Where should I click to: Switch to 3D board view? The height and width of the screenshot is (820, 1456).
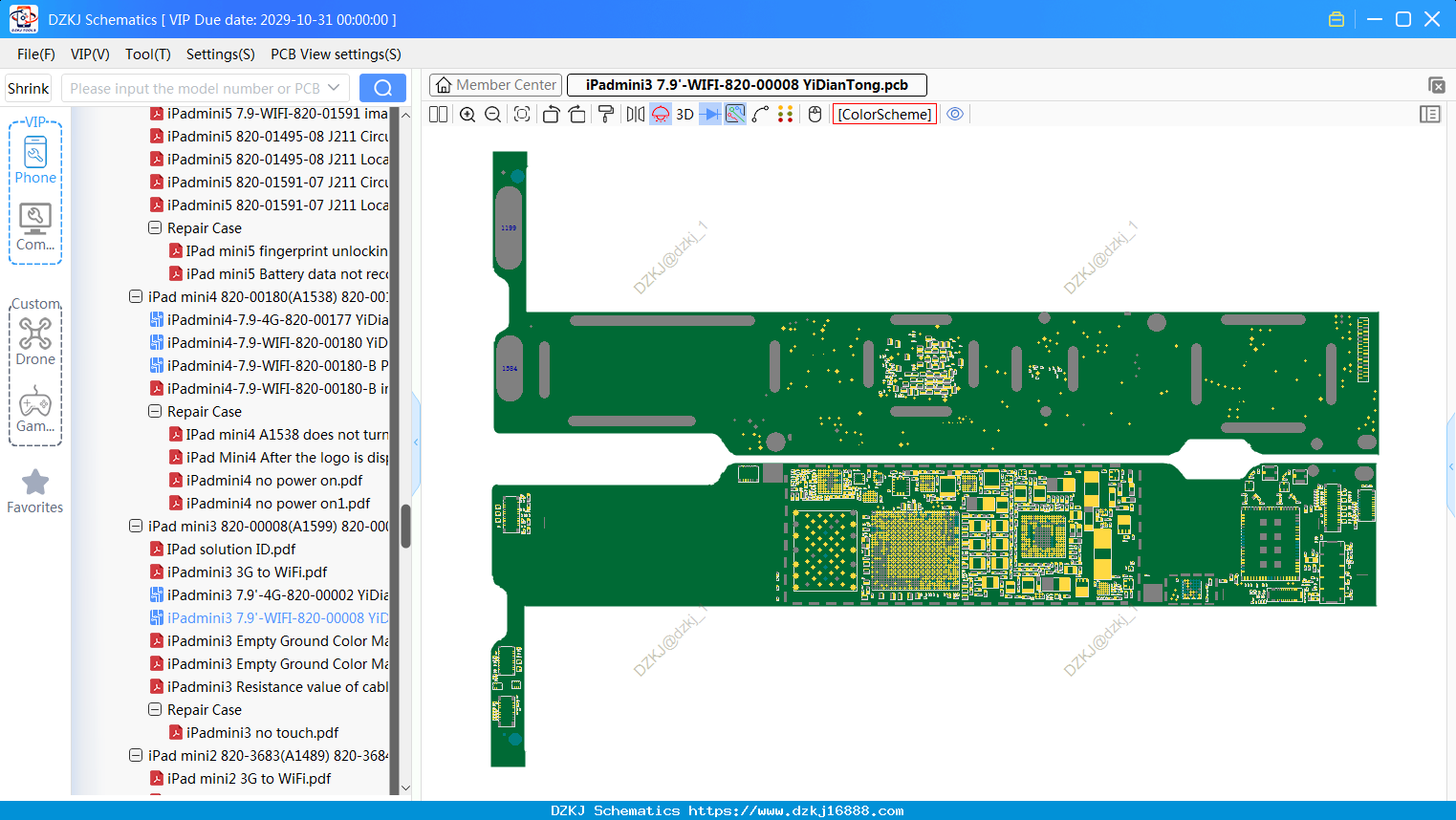tap(685, 115)
